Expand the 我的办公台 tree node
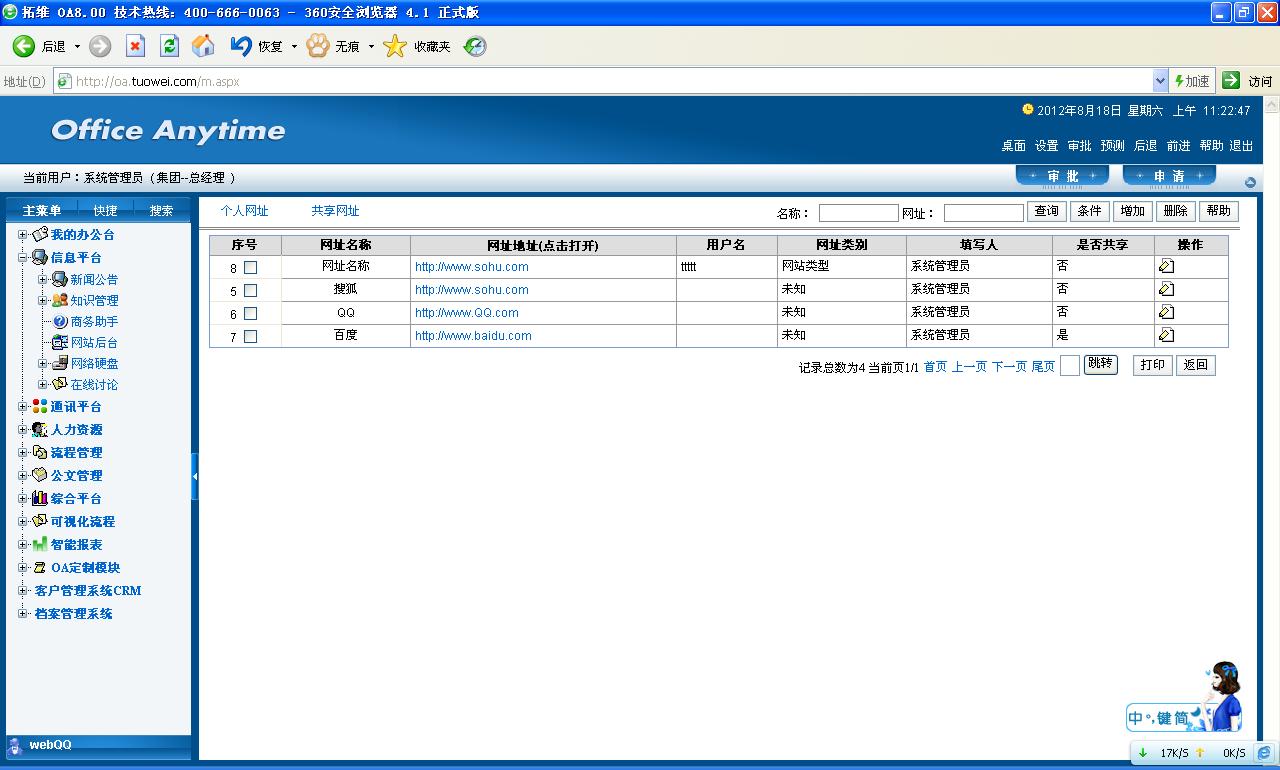Image resolution: width=1280 pixels, height=770 pixels. point(23,235)
